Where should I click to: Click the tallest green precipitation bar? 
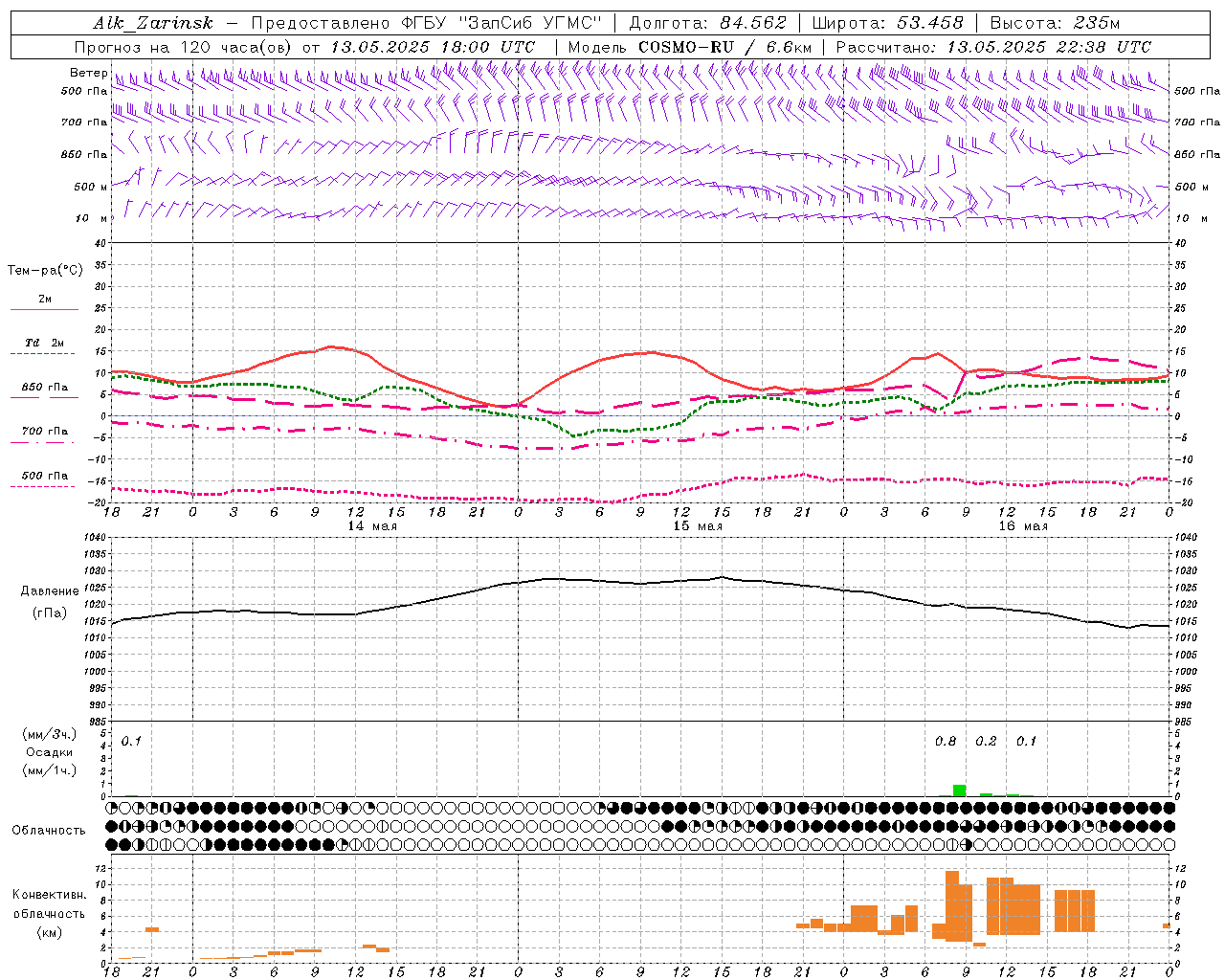point(959,791)
